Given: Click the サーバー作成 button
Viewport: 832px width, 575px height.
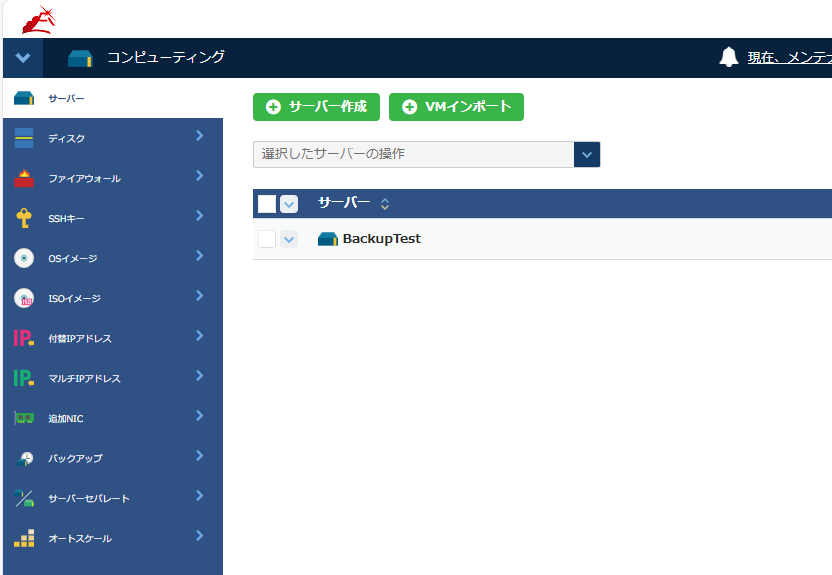Looking at the screenshot, I should pyautogui.click(x=316, y=107).
